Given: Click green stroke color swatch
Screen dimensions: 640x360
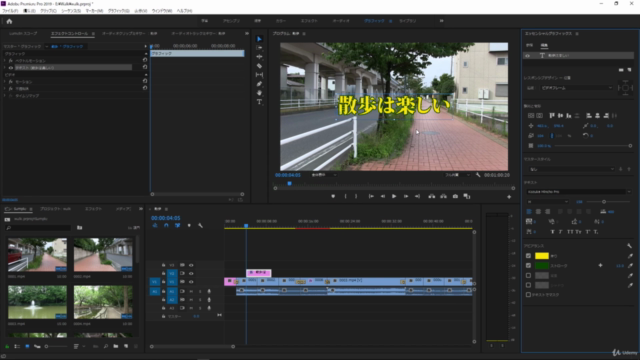Looking at the screenshot, I should pyautogui.click(x=542, y=266).
